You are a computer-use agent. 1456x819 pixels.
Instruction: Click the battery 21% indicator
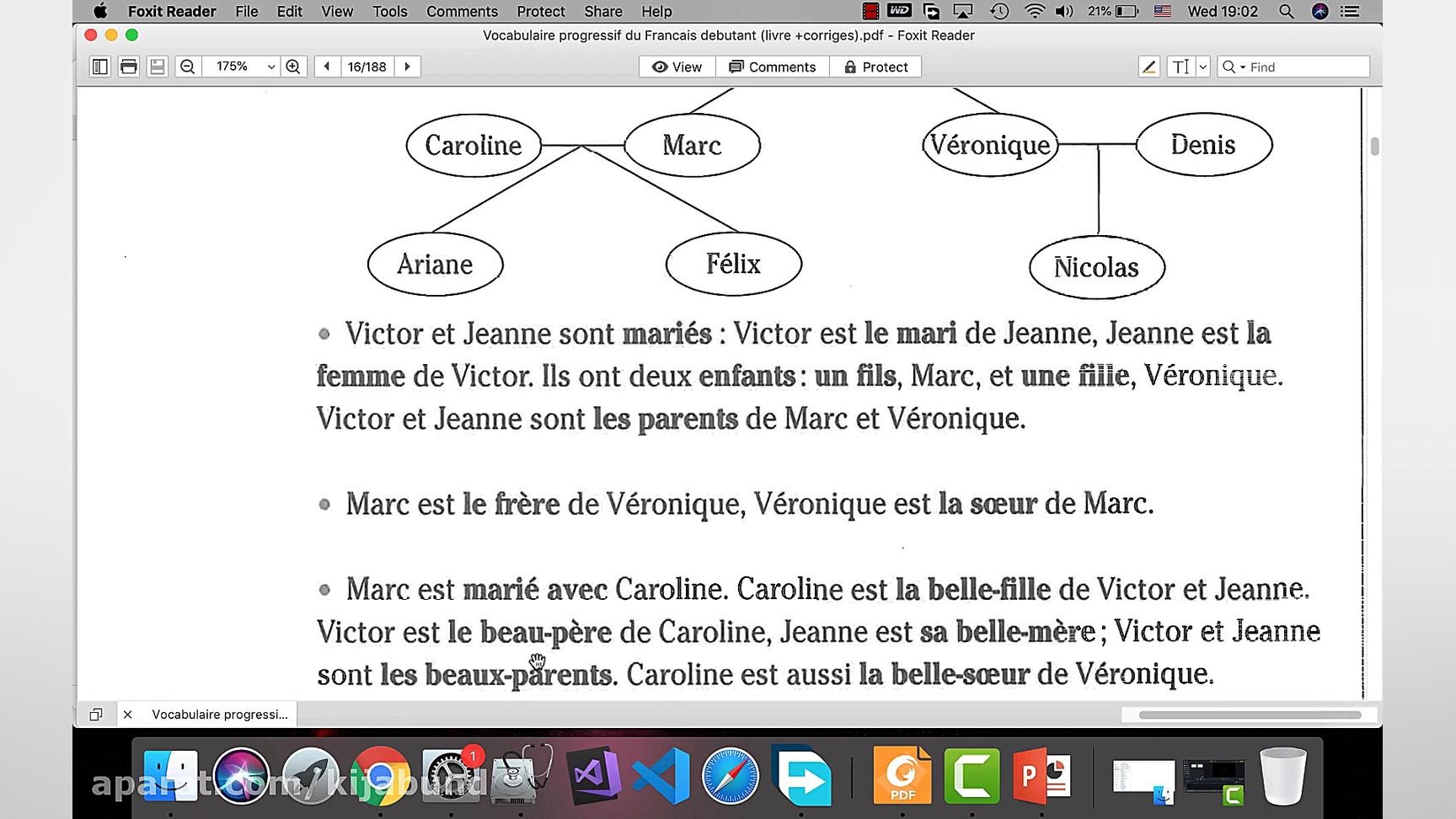click(x=1112, y=11)
